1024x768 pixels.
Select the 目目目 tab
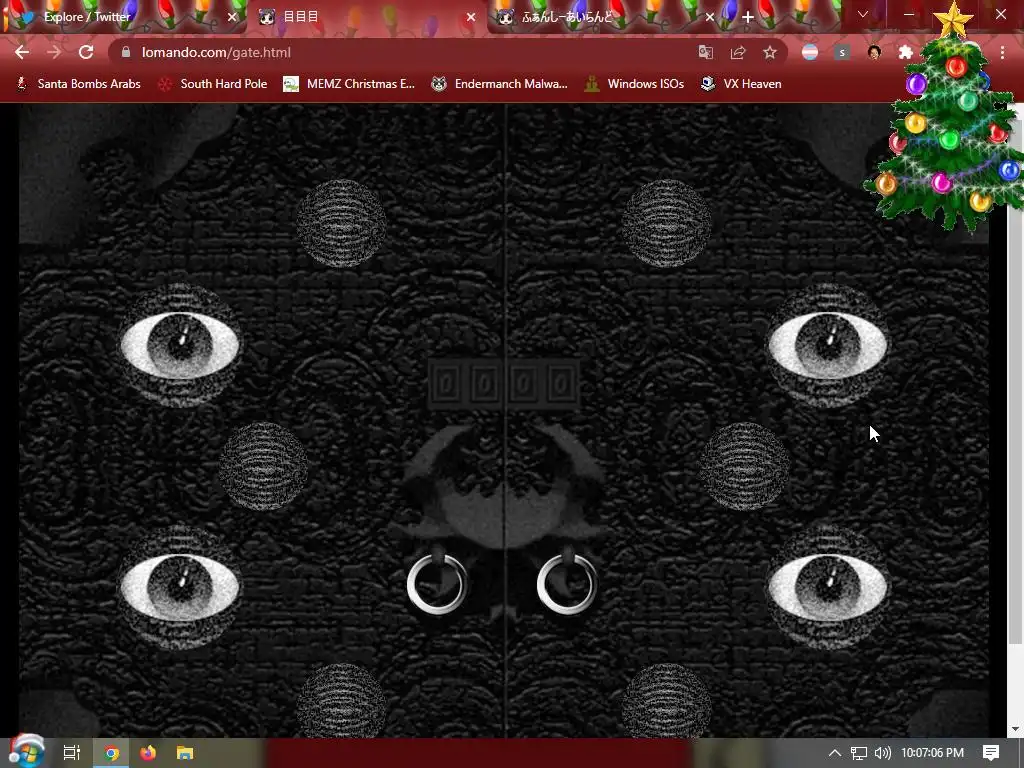(366, 17)
